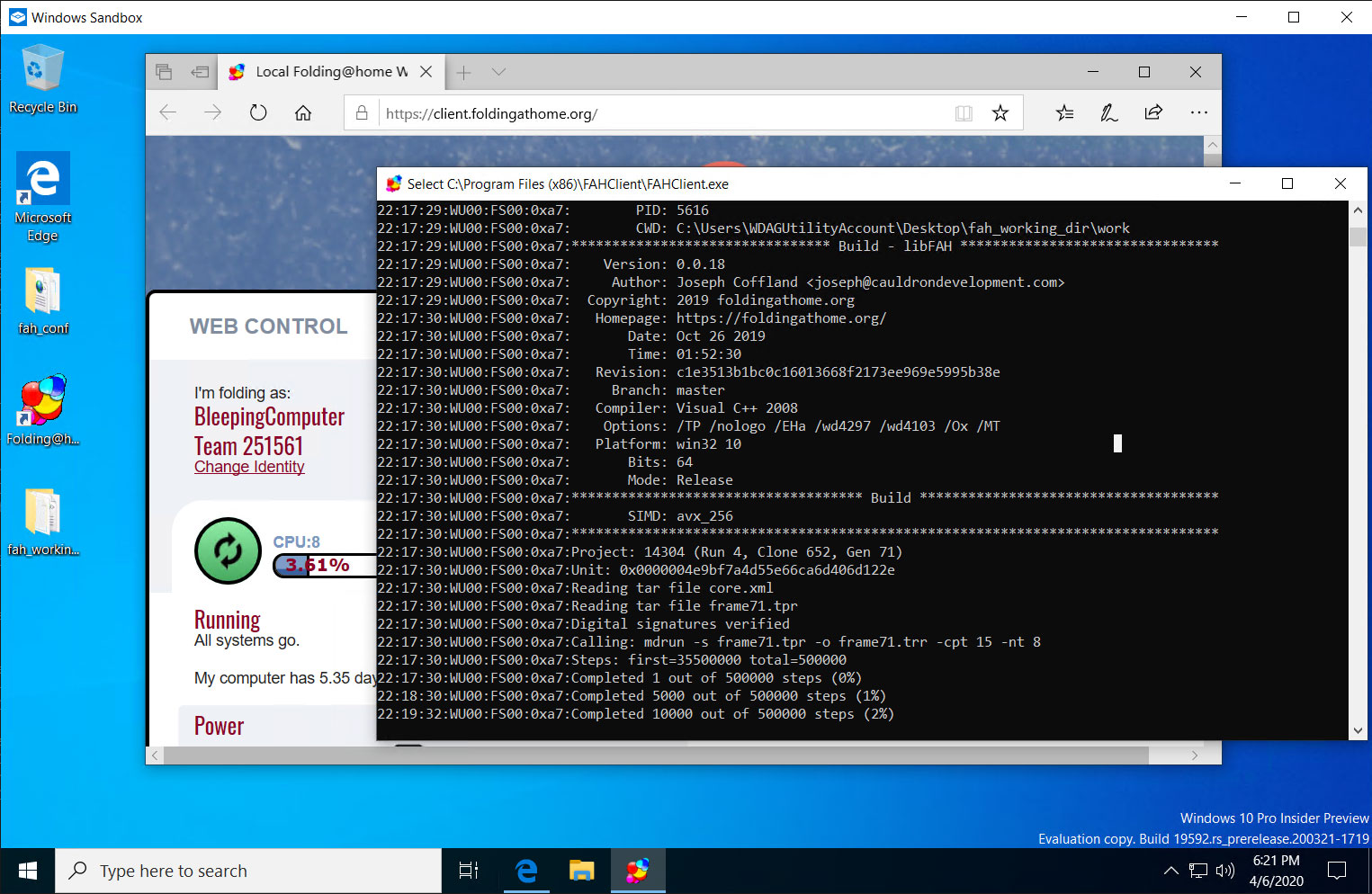Open Microsoft Edge desktop shortcut

[42, 196]
